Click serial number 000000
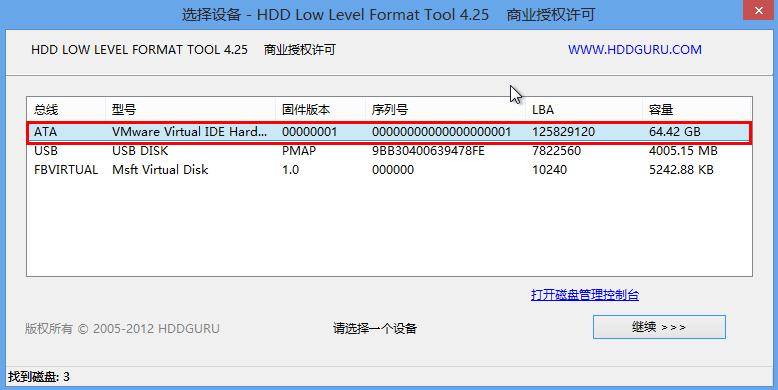 click(x=393, y=170)
